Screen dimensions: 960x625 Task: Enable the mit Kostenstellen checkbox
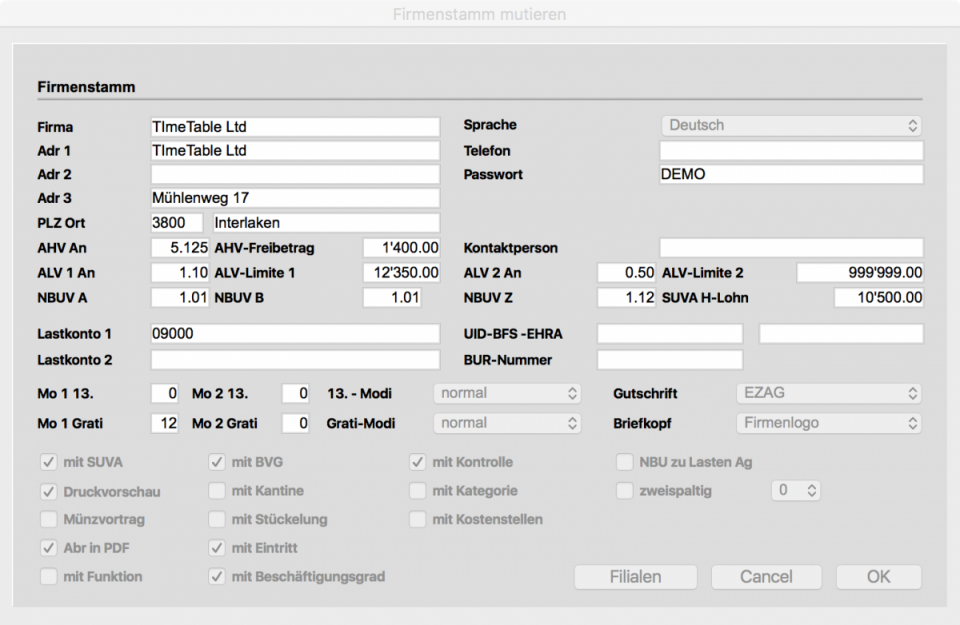coord(418,519)
